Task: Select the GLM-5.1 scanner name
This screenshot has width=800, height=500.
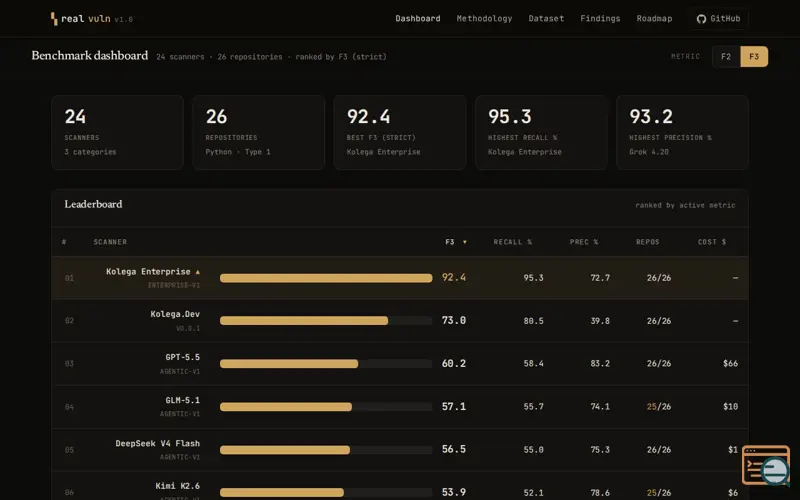Action: click(183, 401)
